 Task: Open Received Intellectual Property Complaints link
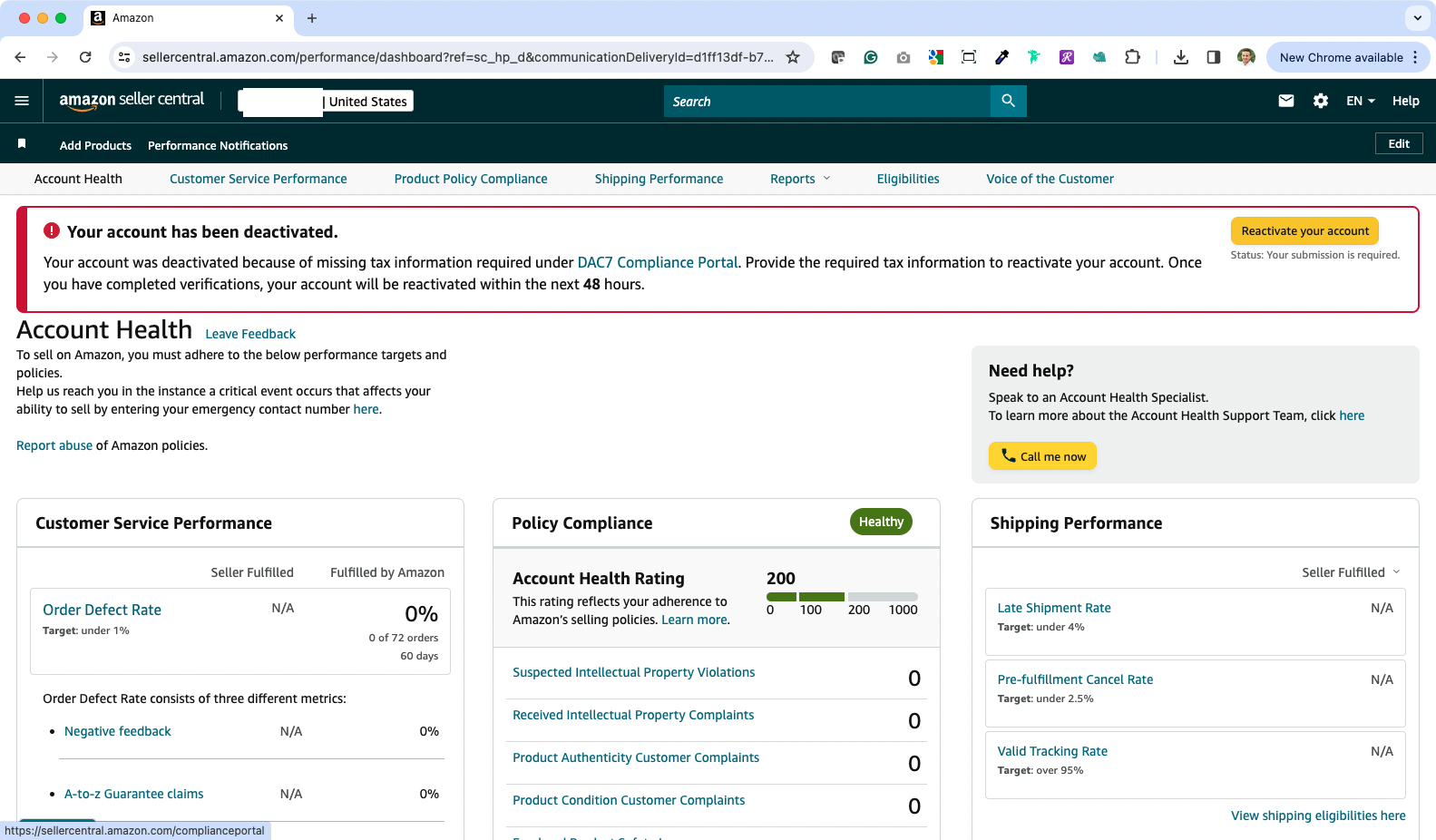point(633,715)
